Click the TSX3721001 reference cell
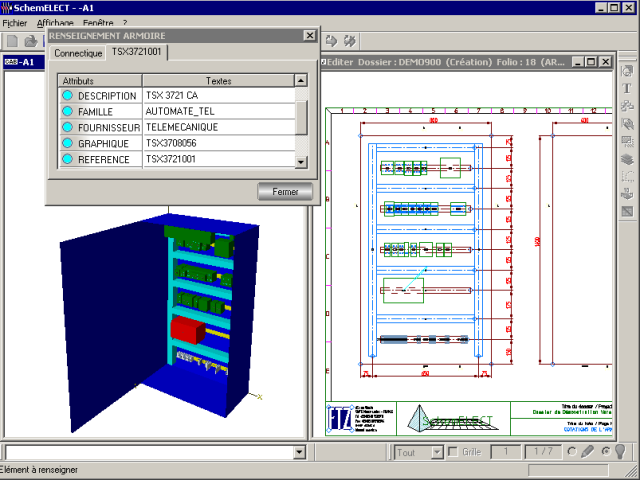640x480 pixels. (x=219, y=159)
